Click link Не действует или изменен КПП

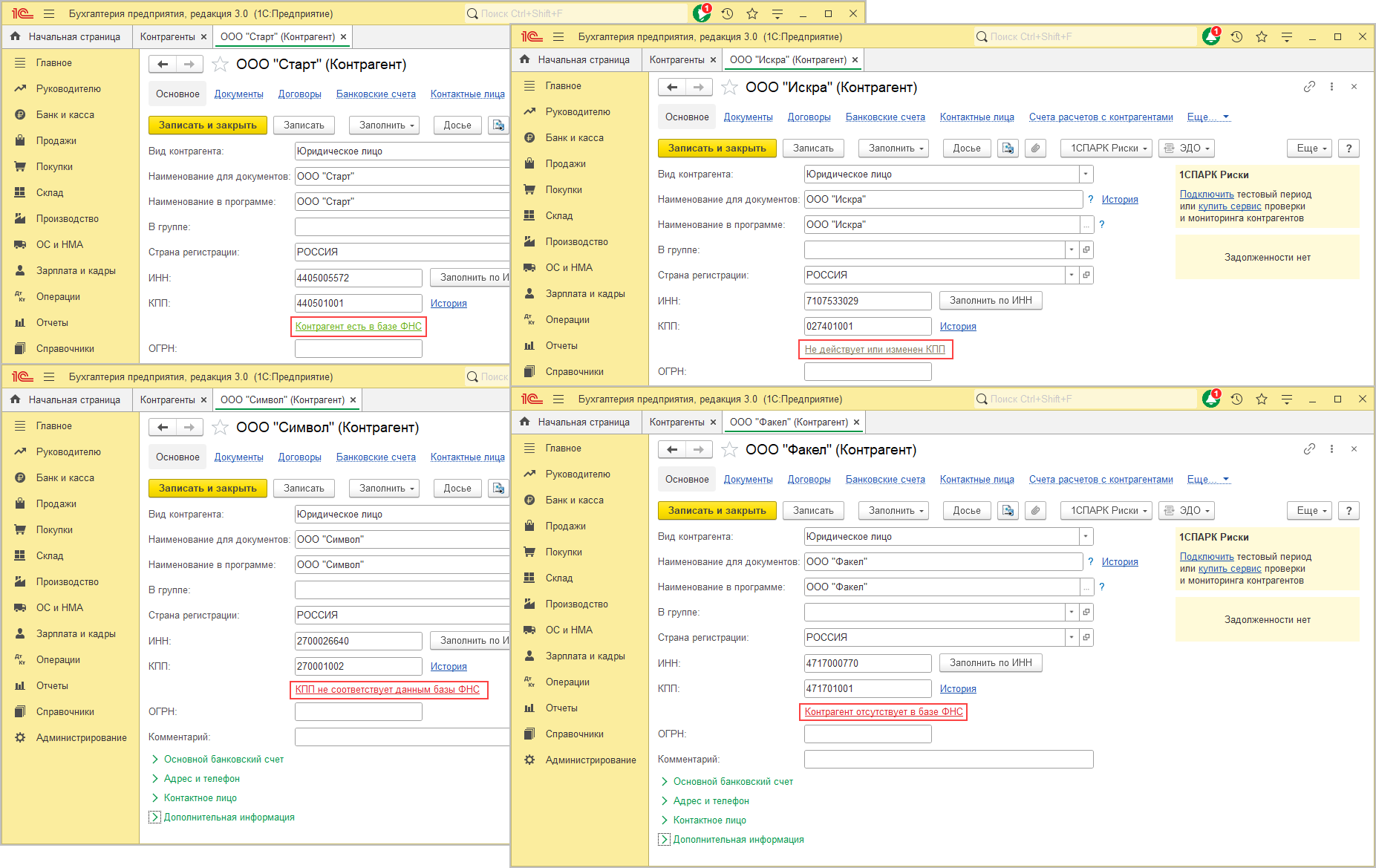[875, 350]
